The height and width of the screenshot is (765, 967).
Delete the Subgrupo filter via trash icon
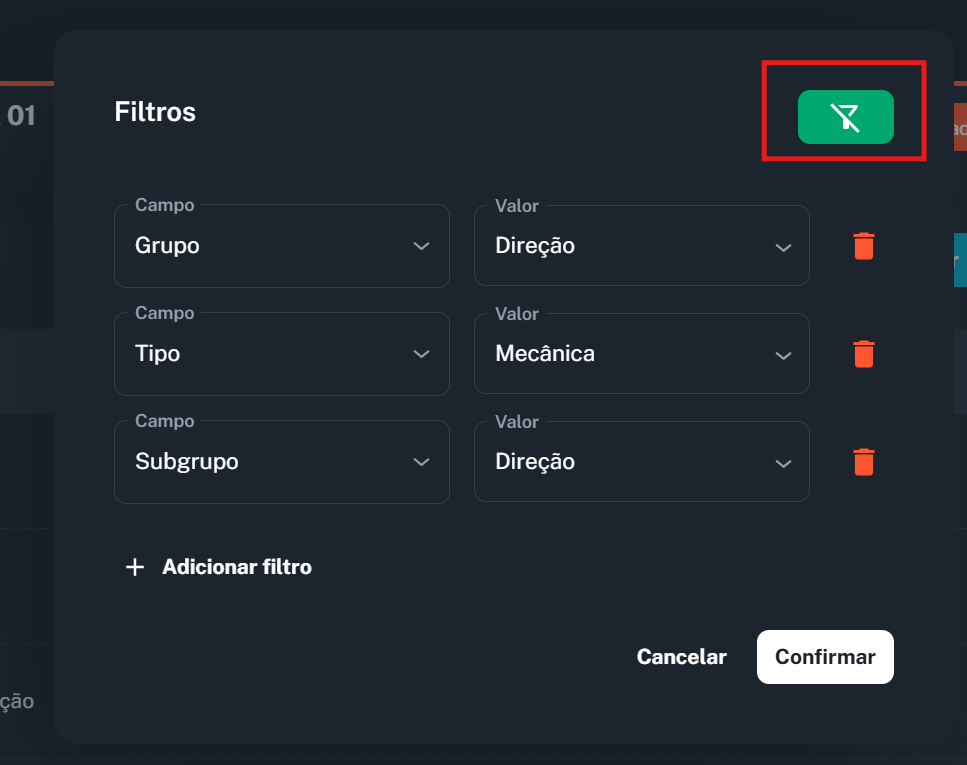tap(863, 462)
